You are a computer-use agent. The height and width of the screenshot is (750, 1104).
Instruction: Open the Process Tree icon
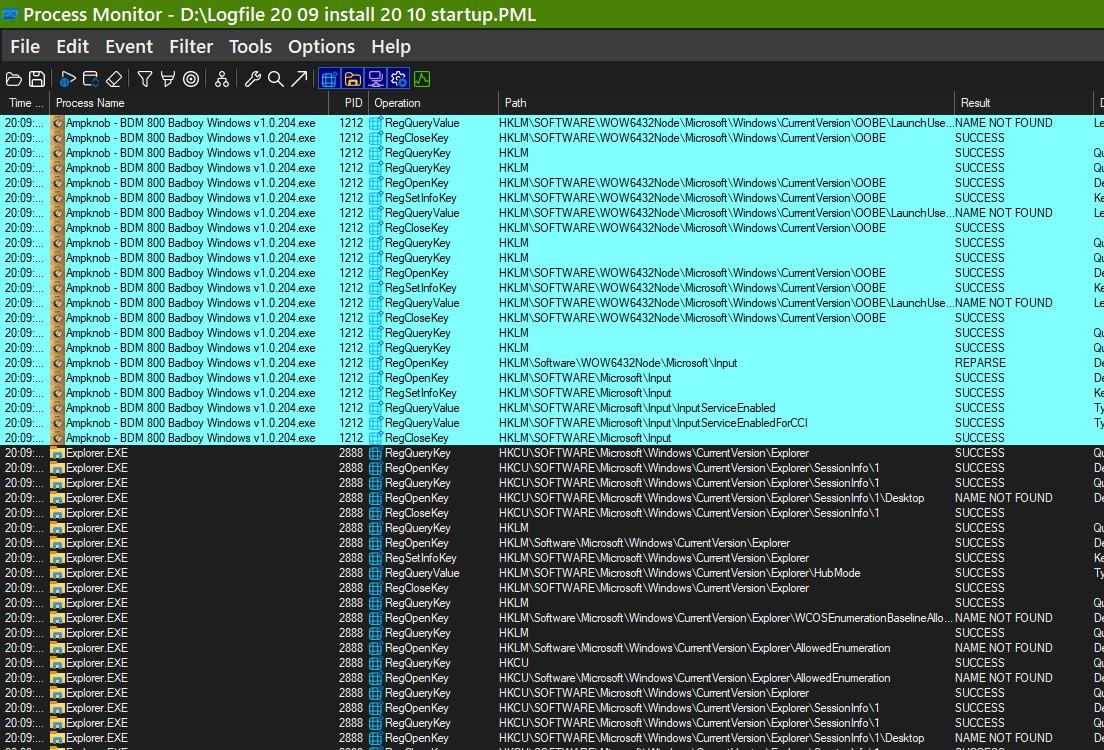[x=222, y=79]
